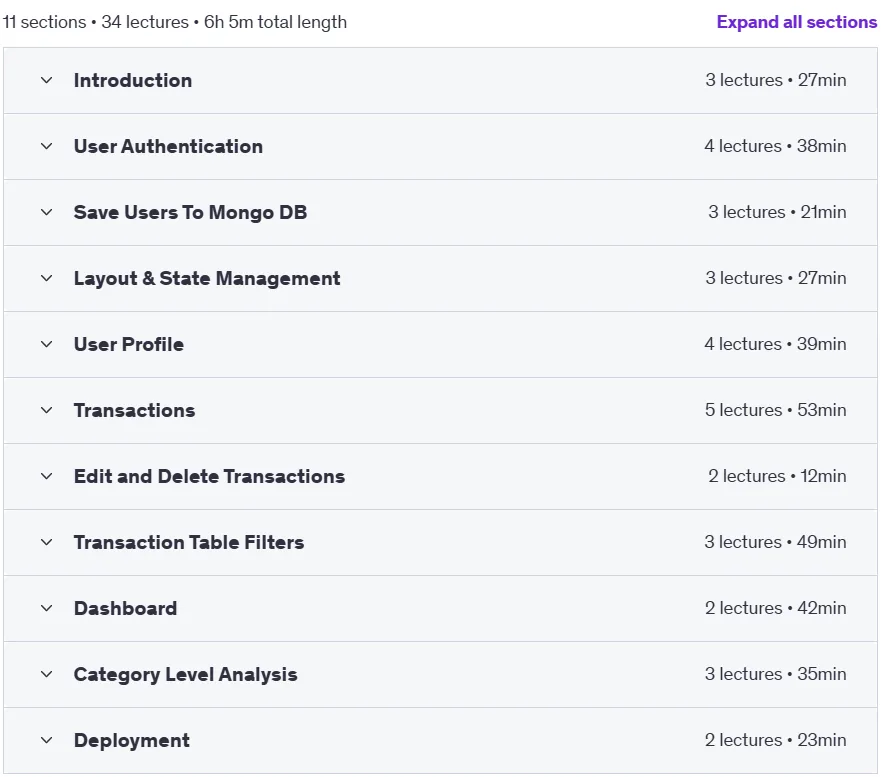Click "3 lectures • 49min" on Transaction Table Filters
Image resolution: width=881 pixels, height=777 pixels.
point(775,542)
